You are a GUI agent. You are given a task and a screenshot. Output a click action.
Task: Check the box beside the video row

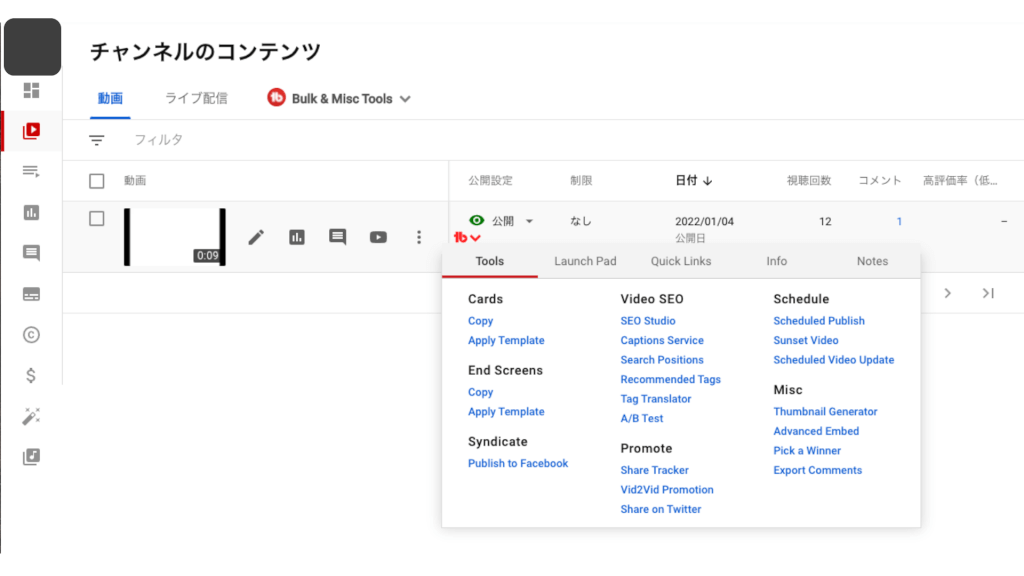(97, 219)
